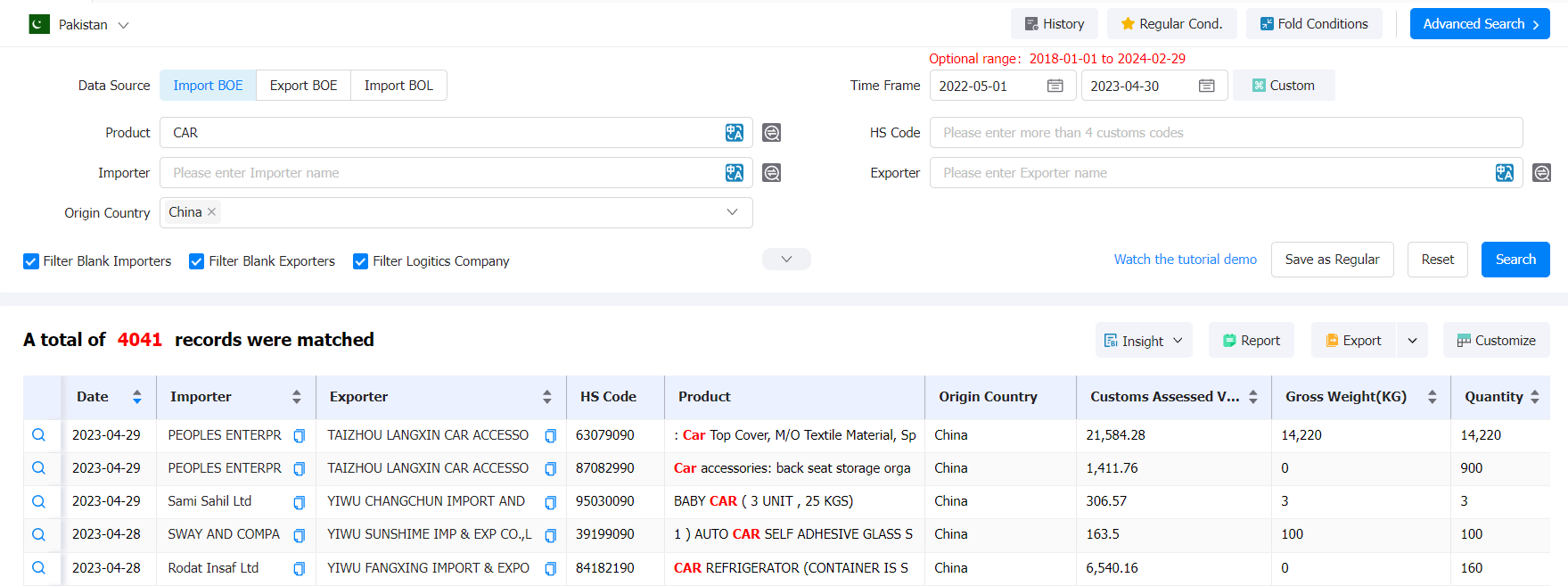Uncheck Filter Blank Importers

(x=31, y=261)
